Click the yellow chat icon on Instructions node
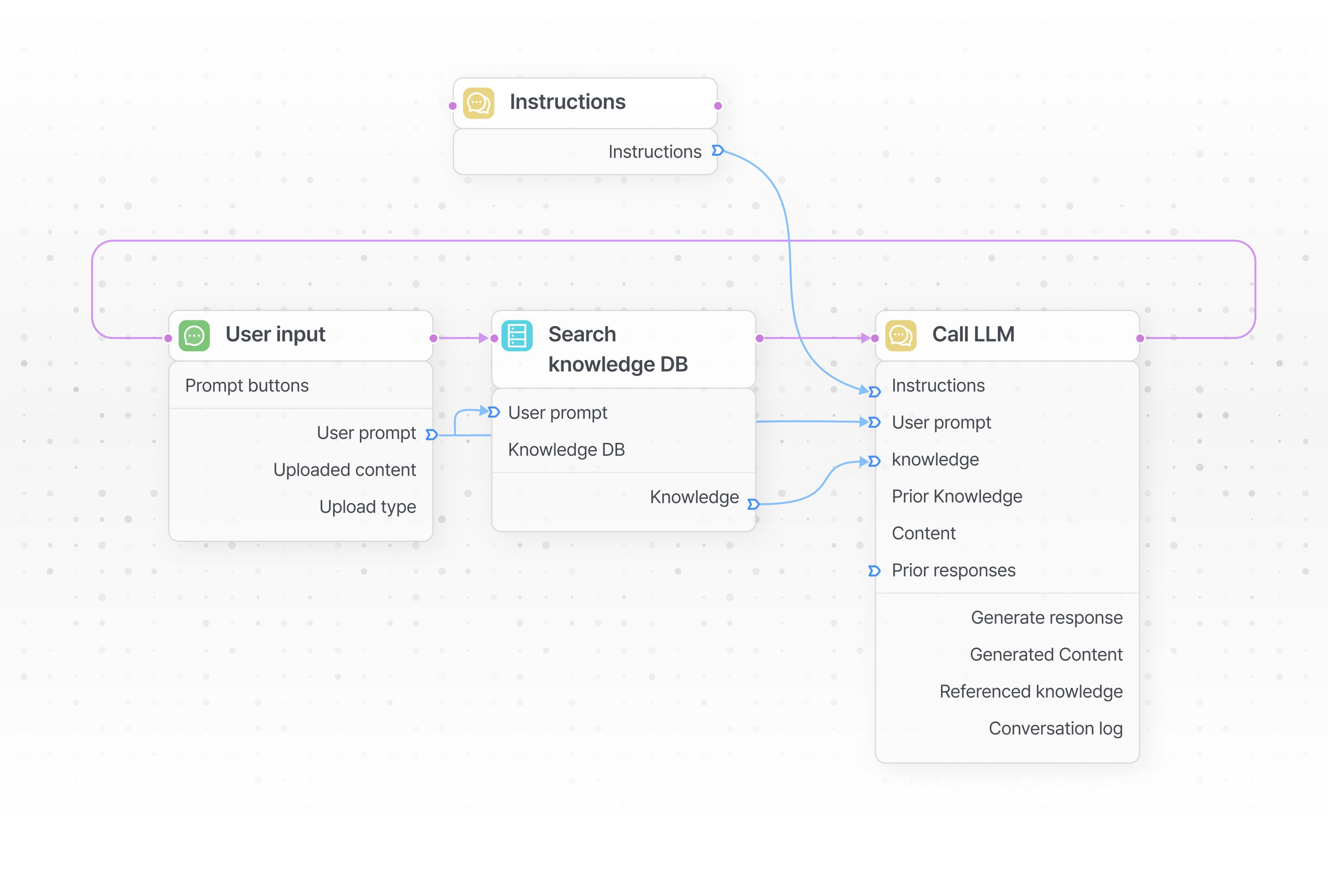This screenshot has height=896, width=1328. pos(478,104)
